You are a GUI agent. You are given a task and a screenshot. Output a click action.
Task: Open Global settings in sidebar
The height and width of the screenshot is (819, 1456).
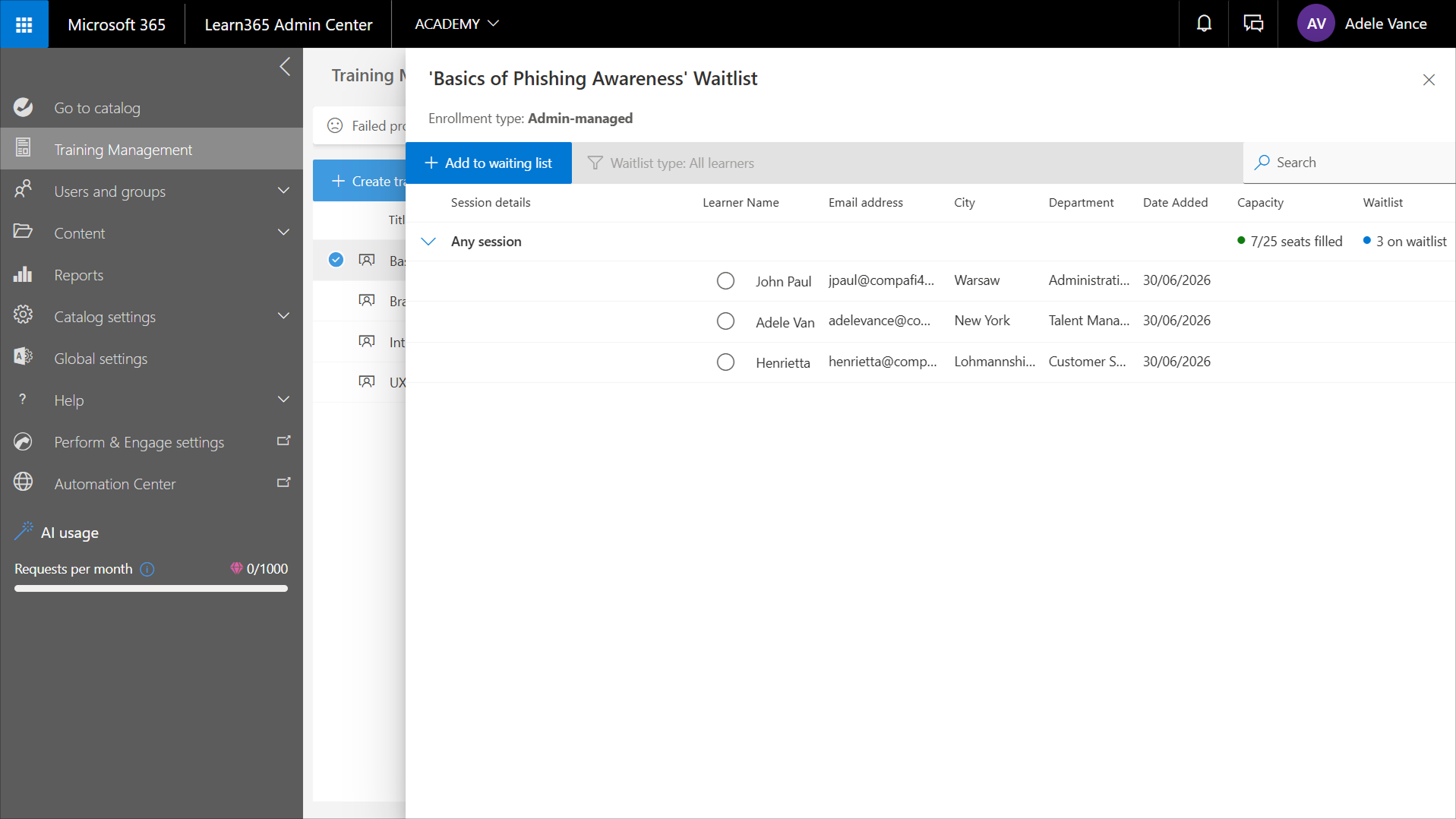point(152,359)
